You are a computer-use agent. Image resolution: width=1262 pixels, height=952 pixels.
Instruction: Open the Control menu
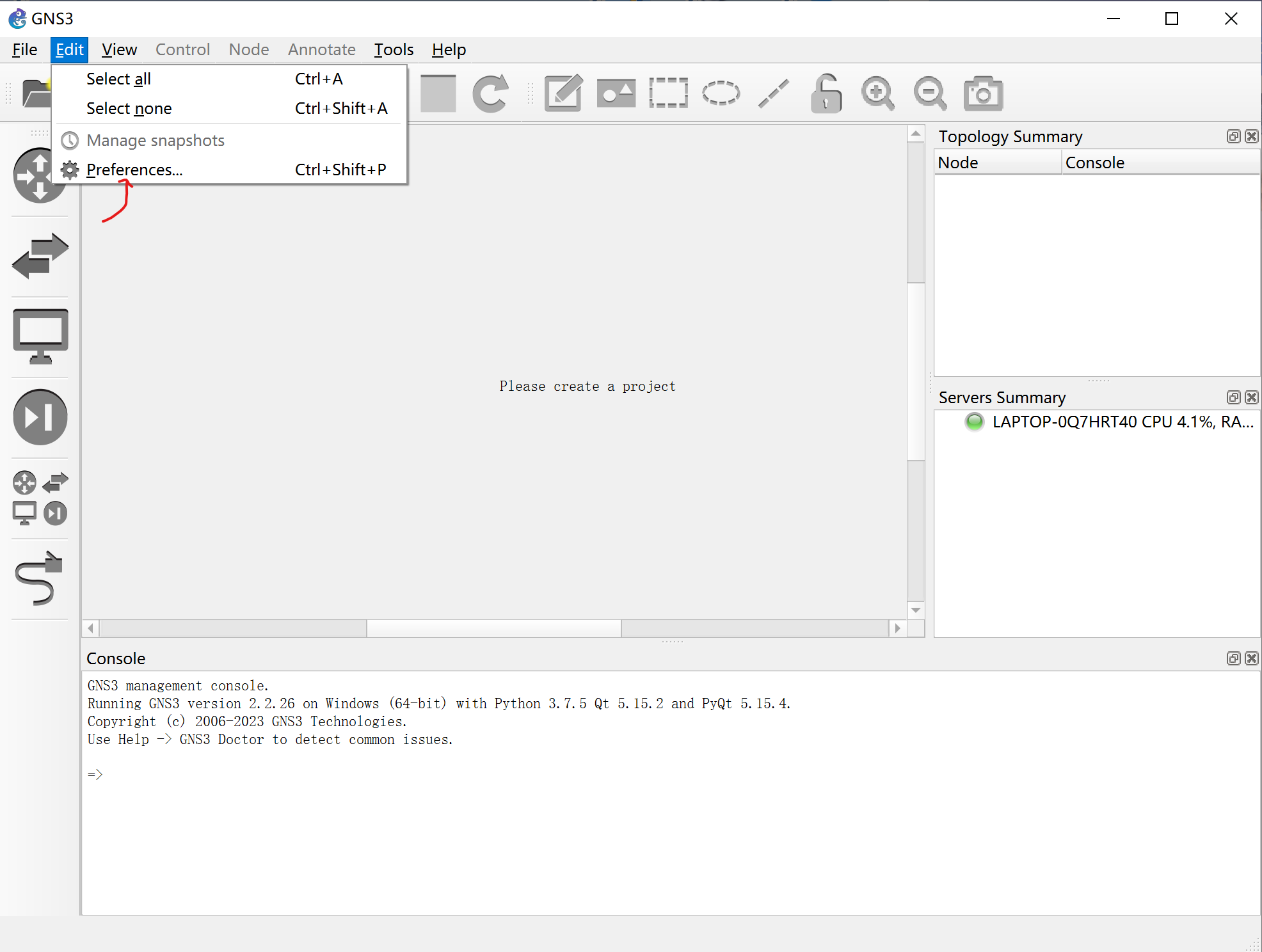(x=182, y=49)
